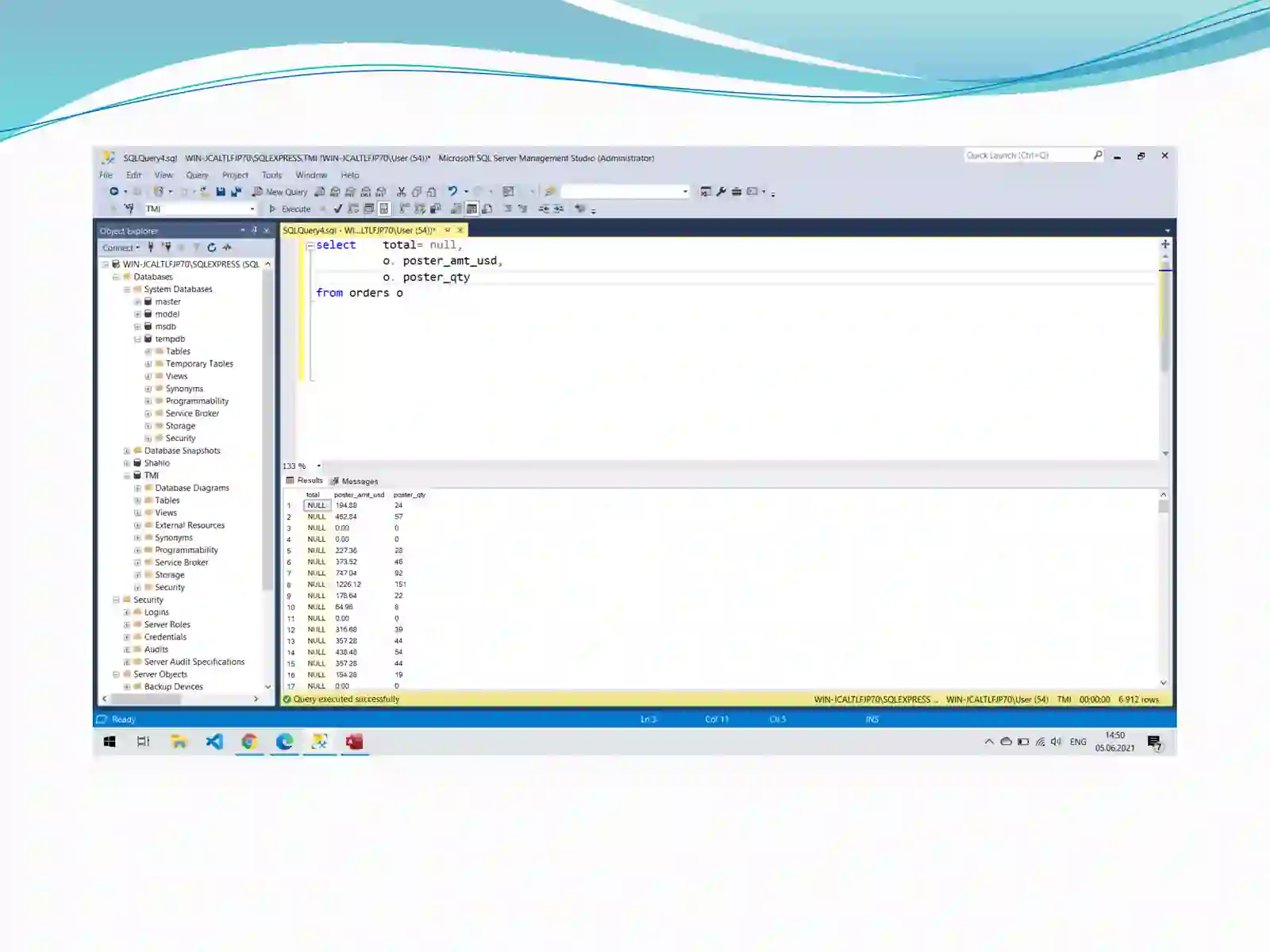Click the Help menu
This screenshot has height=952, width=1270.
(350, 175)
